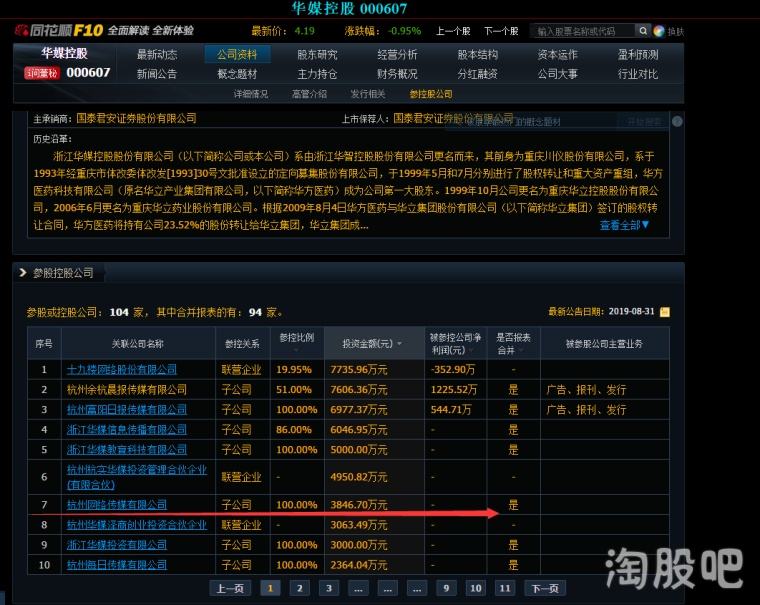Select the 发行相关 sub-tab
The image size is (760, 605).
(x=368, y=94)
